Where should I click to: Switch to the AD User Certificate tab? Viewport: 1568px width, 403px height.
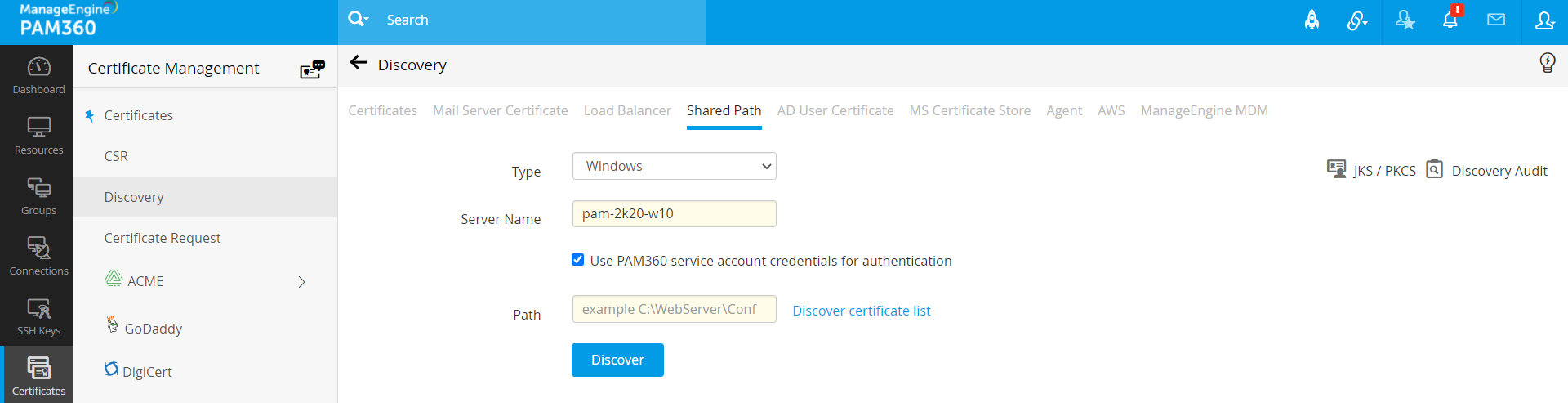835,110
